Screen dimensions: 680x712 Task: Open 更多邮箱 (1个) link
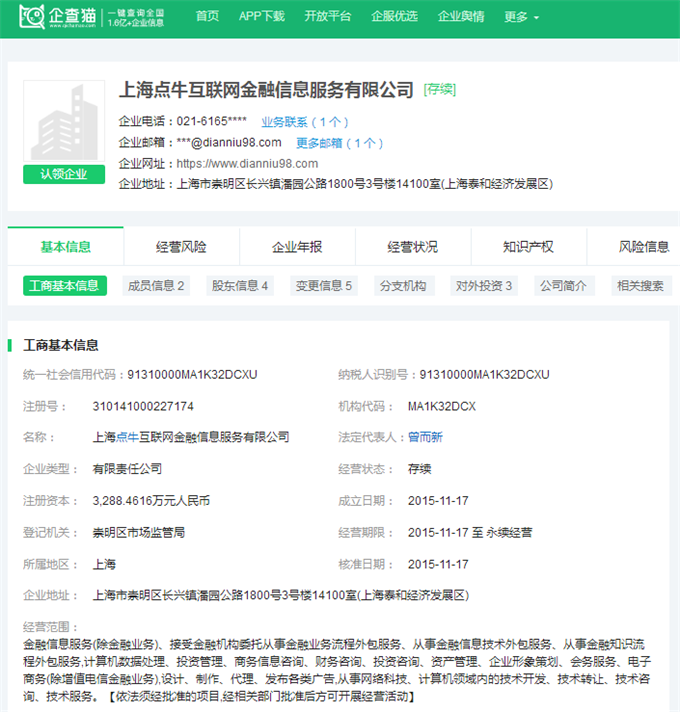(x=339, y=143)
